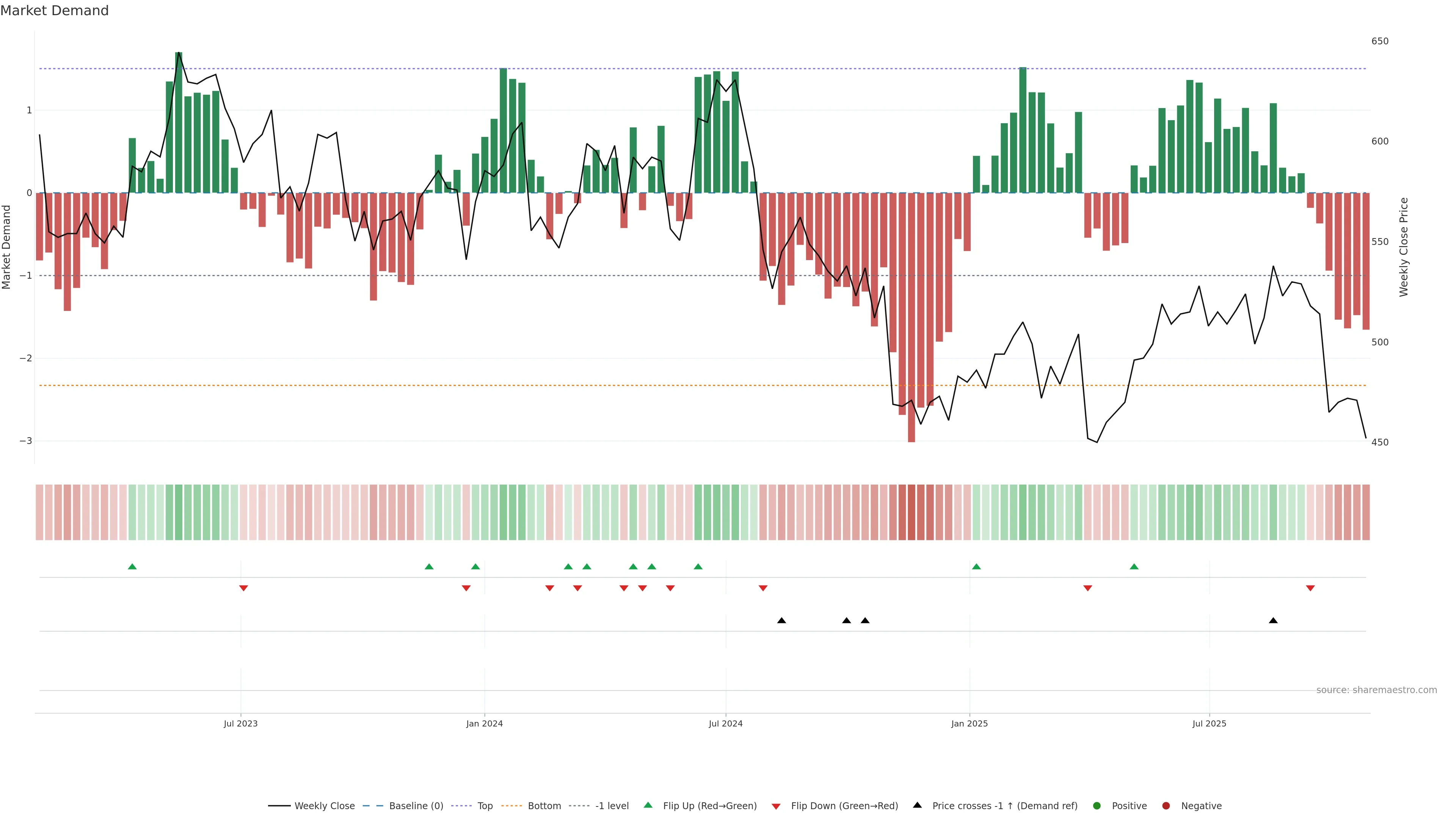
Task: Click the 650 label on price axis
Action: point(1380,41)
